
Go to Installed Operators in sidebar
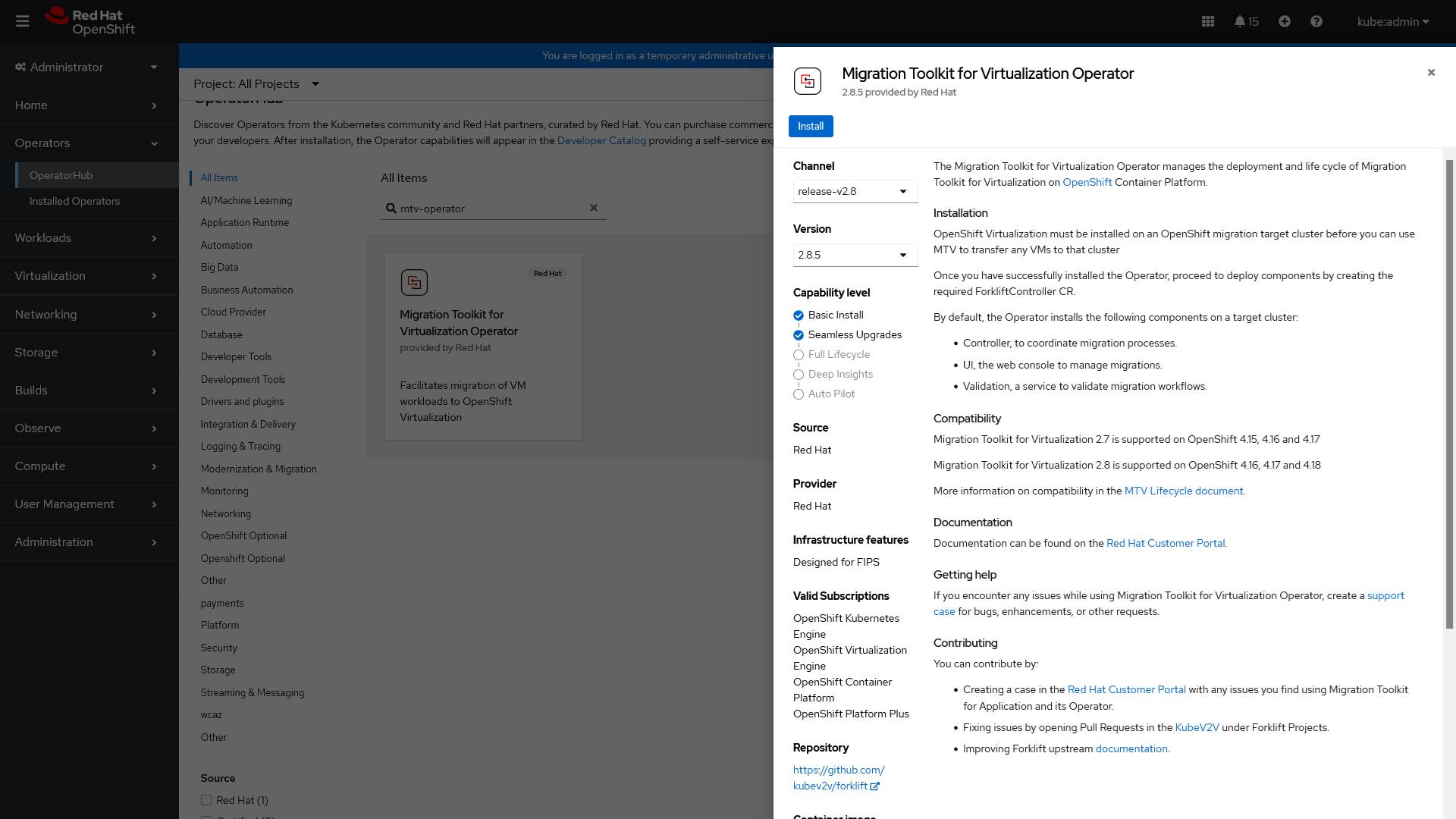[74, 201]
